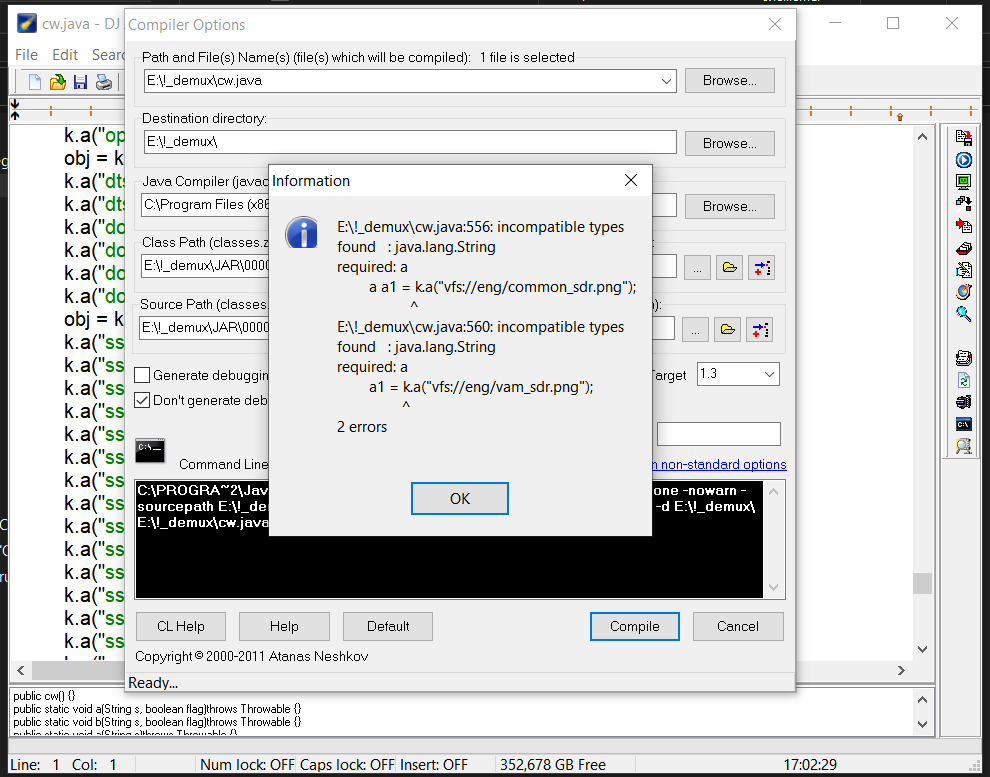Click the dark batch machine icon
The height and width of the screenshot is (777, 990).
point(963,402)
